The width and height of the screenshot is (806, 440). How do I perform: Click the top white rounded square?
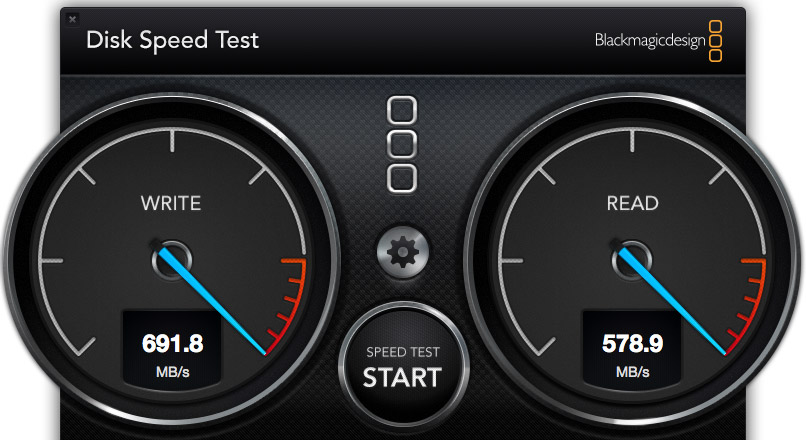click(402, 110)
